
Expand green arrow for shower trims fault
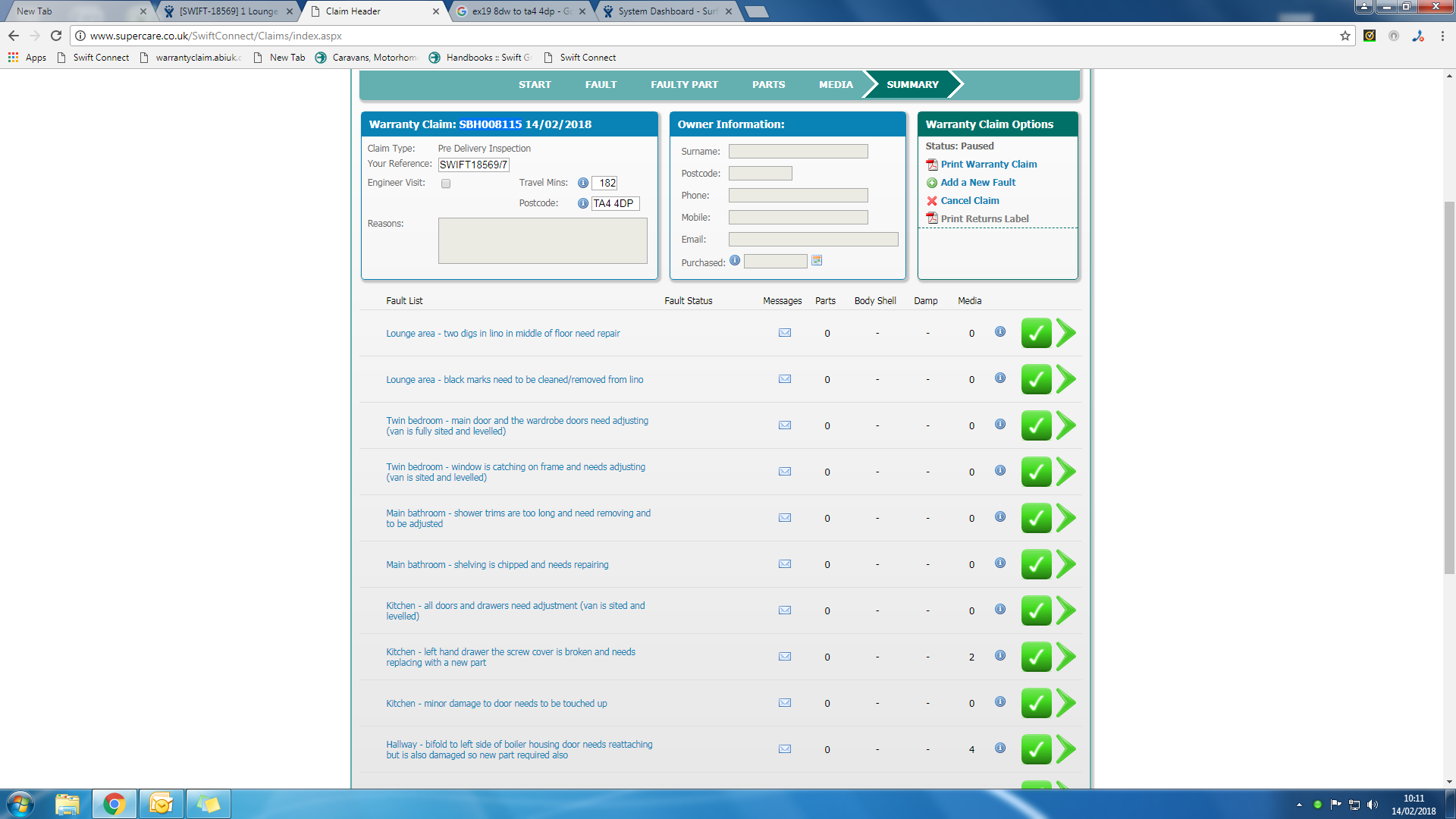(x=1066, y=518)
